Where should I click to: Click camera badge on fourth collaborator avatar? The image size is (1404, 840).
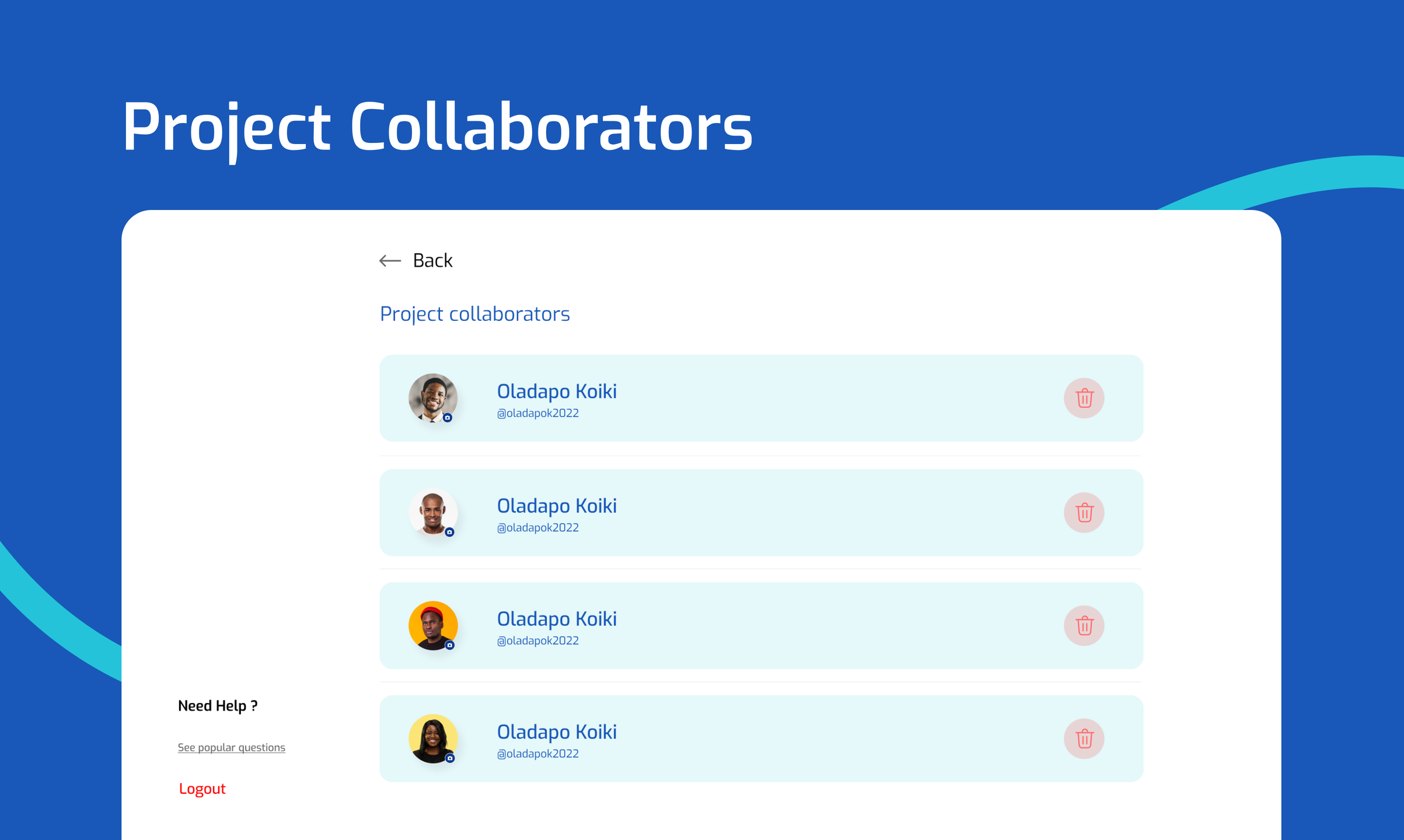coord(449,758)
